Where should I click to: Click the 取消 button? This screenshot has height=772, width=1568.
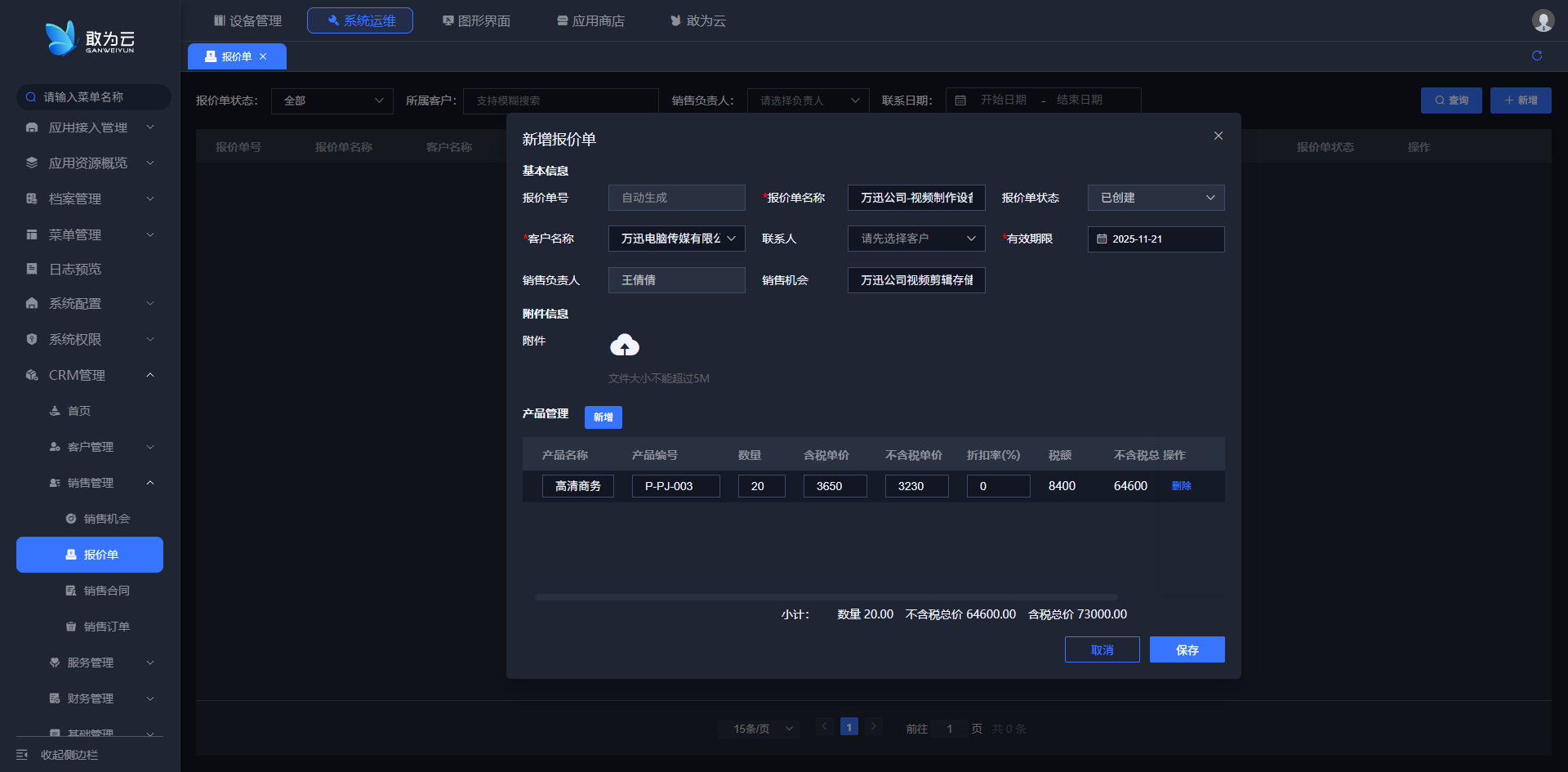(x=1102, y=649)
